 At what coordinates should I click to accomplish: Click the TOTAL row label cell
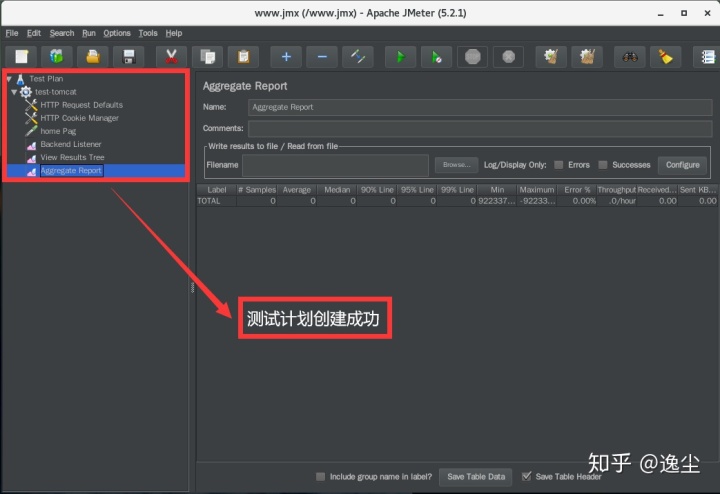tap(216, 201)
